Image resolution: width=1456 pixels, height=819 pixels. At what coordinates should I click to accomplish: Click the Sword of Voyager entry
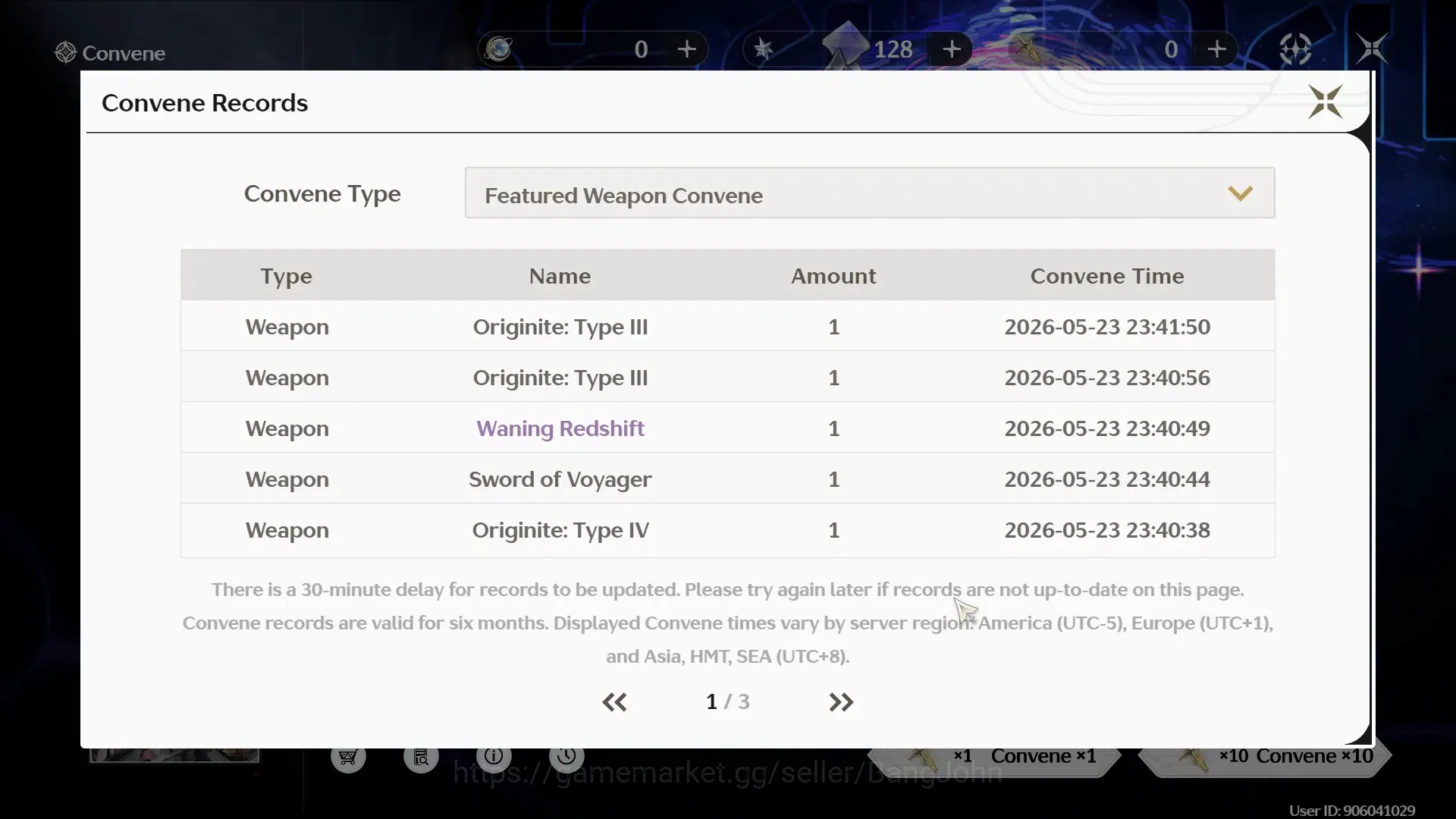560,479
